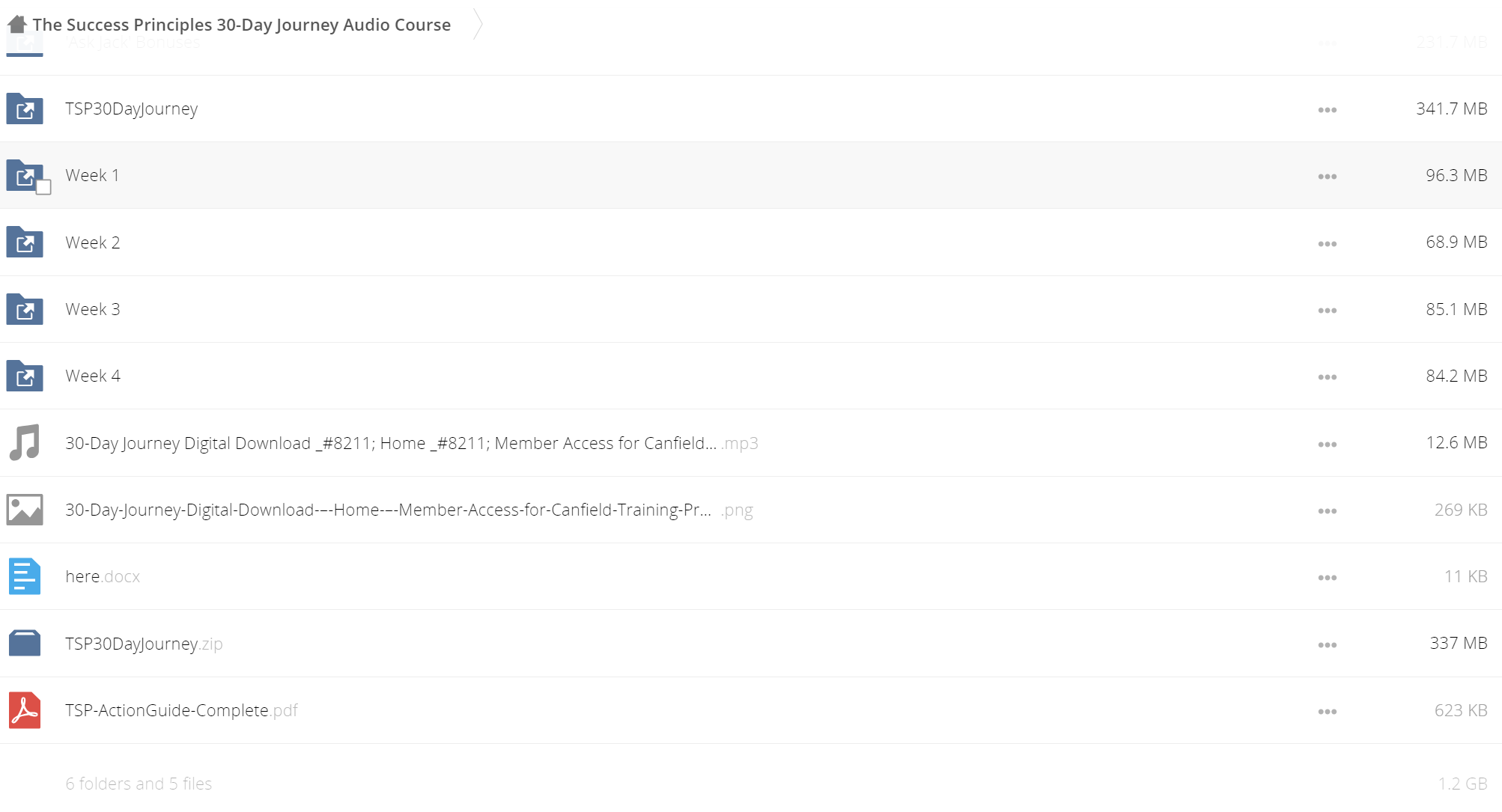
Task: Click the 269 KB size value
Action: pos(1461,510)
